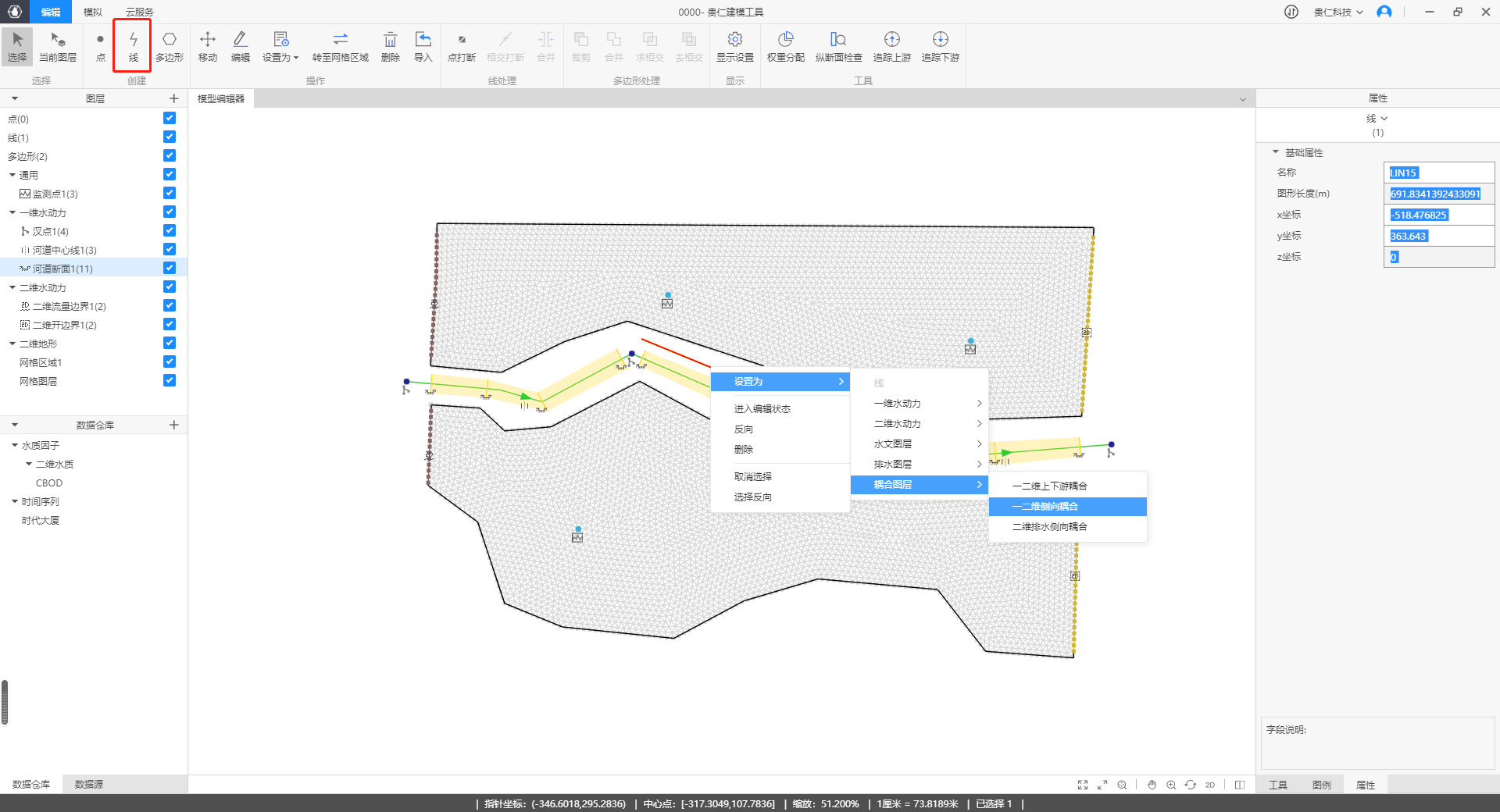
Task: Choose 一二维侧向耦合 in the submenu
Action: [x=1045, y=507]
